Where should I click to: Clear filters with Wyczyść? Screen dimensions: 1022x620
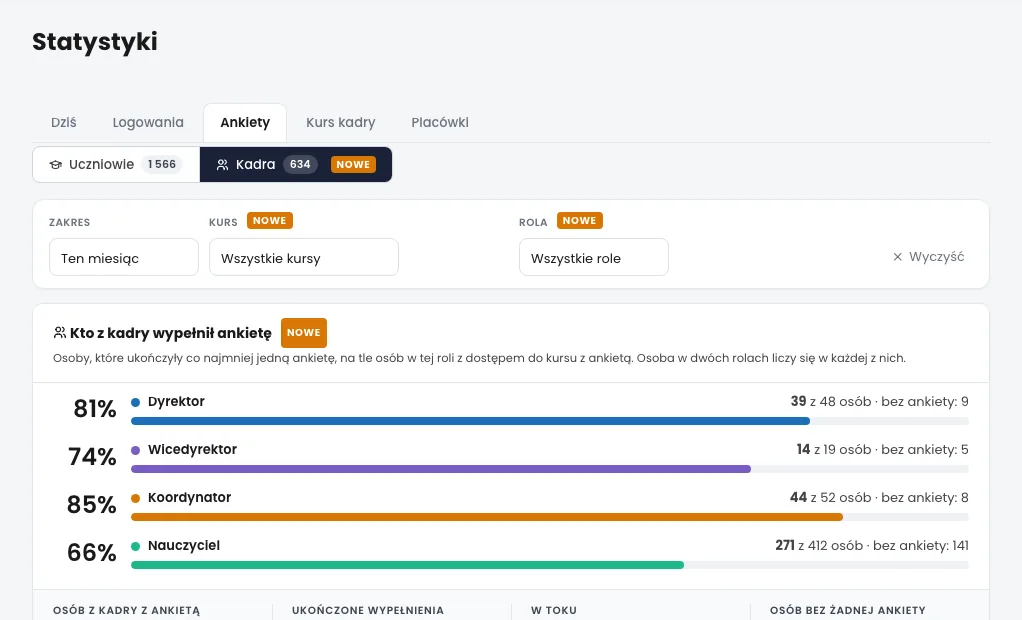click(929, 257)
